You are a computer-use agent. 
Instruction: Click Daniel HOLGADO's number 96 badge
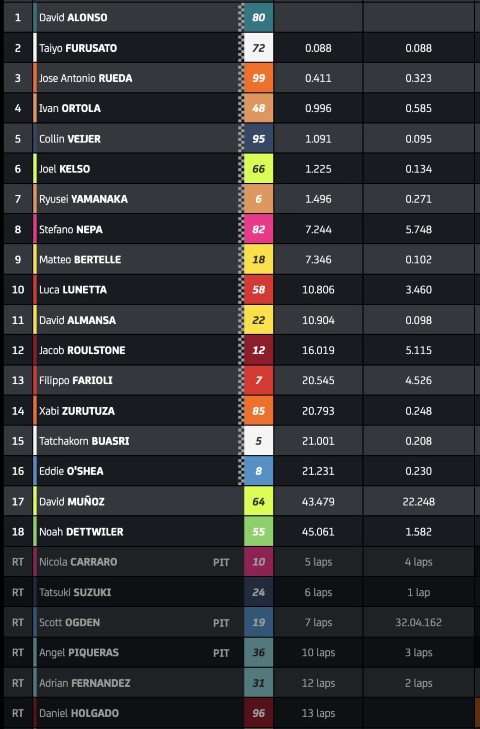click(259, 713)
